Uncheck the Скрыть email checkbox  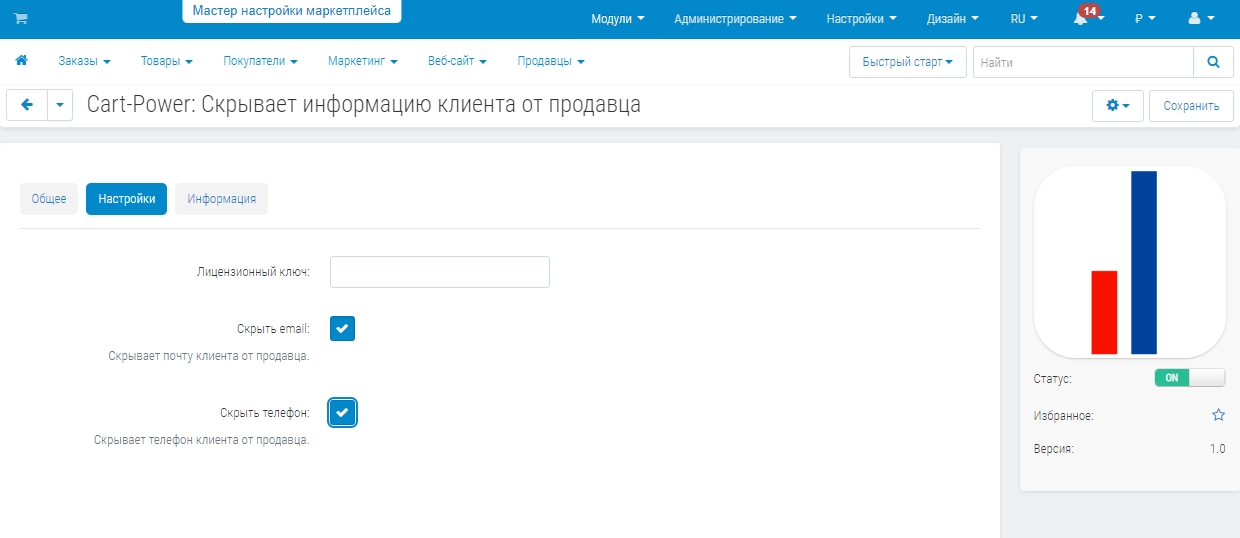[x=342, y=329]
